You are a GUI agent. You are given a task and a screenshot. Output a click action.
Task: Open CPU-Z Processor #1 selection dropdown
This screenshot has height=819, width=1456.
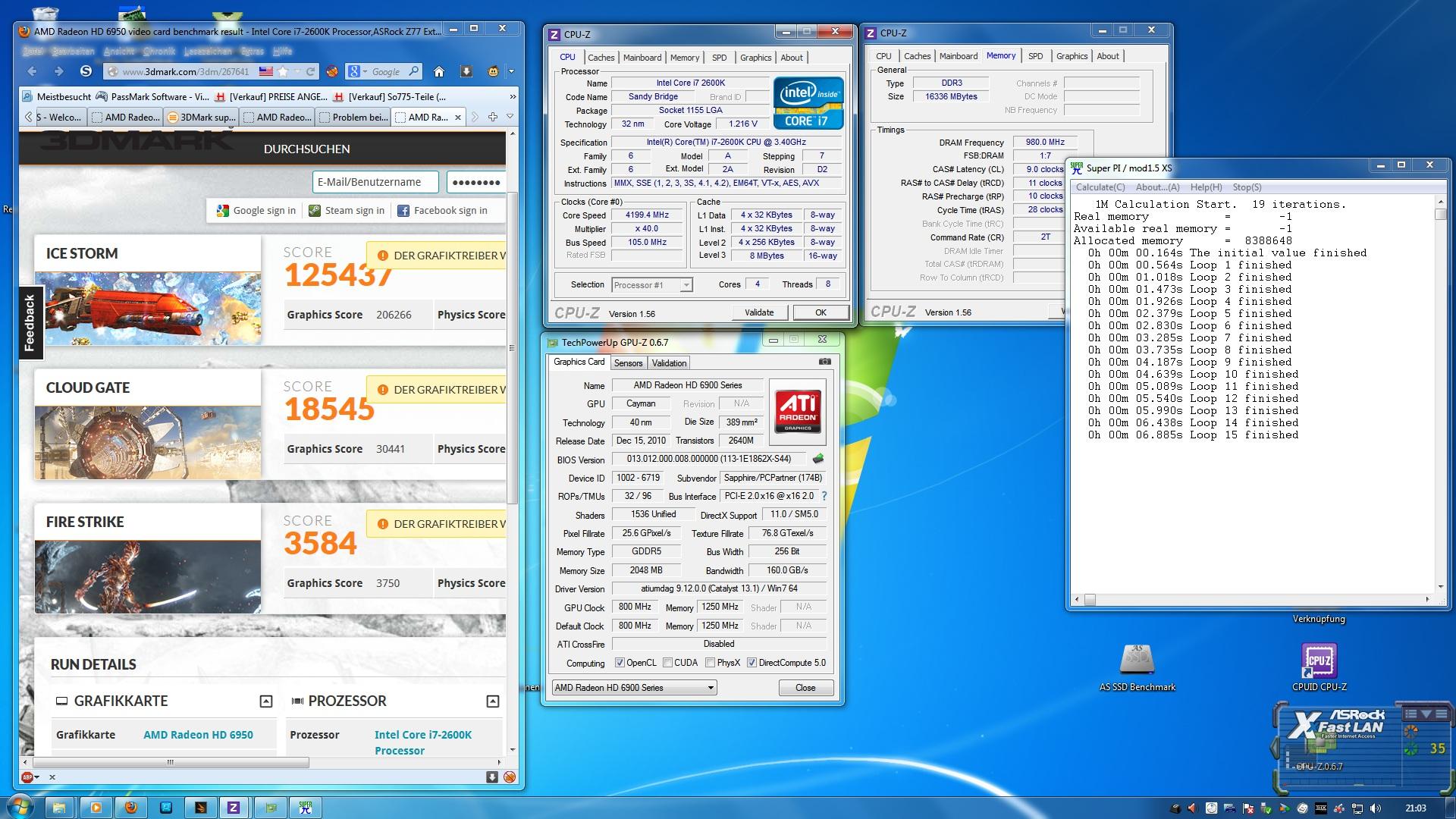[652, 285]
